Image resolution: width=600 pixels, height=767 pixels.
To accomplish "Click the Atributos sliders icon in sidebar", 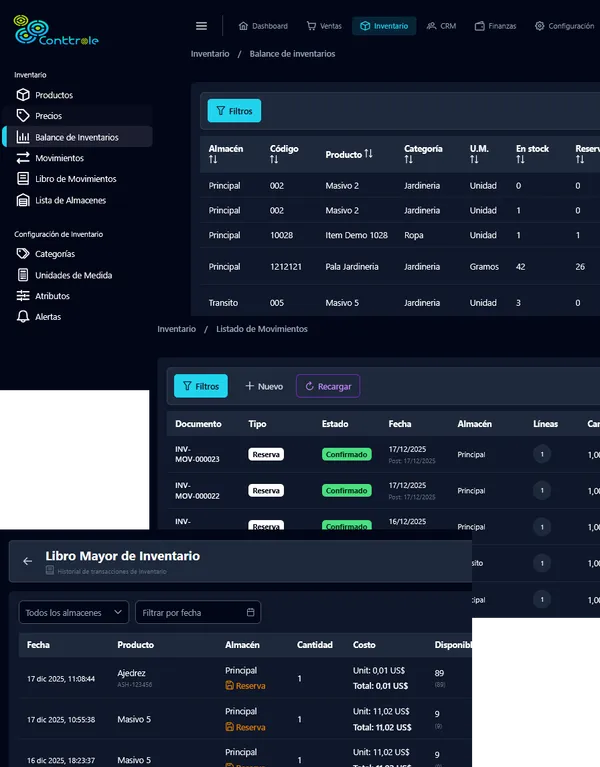I will (x=23, y=296).
